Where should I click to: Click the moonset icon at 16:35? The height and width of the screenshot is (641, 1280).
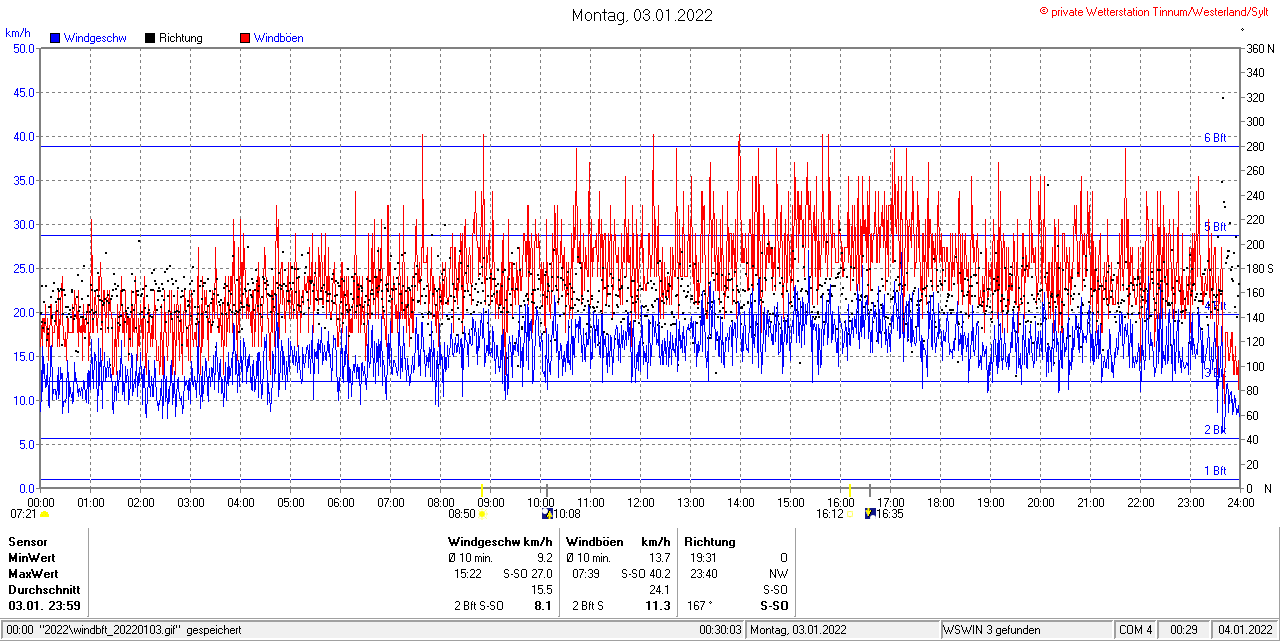click(870, 513)
